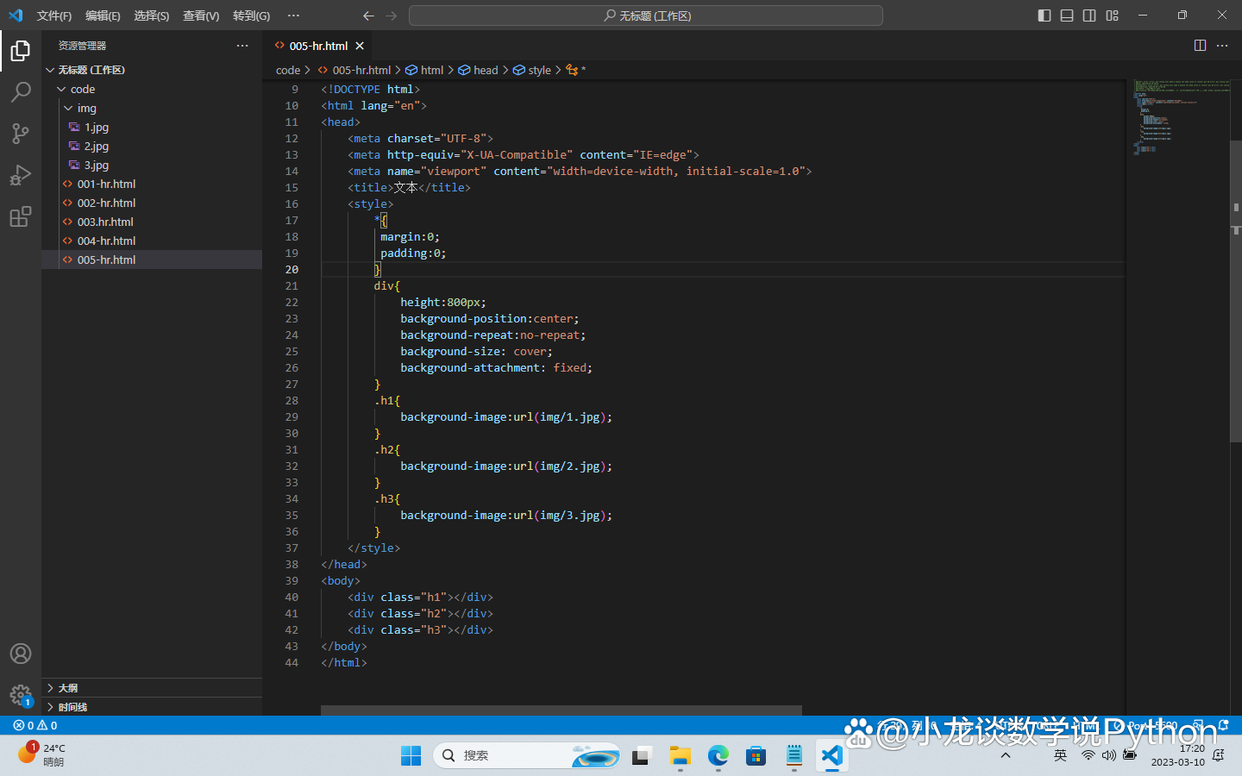The width and height of the screenshot is (1242, 776).
Task: Expand the 大纲 outline section
Action: coord(67,688)
